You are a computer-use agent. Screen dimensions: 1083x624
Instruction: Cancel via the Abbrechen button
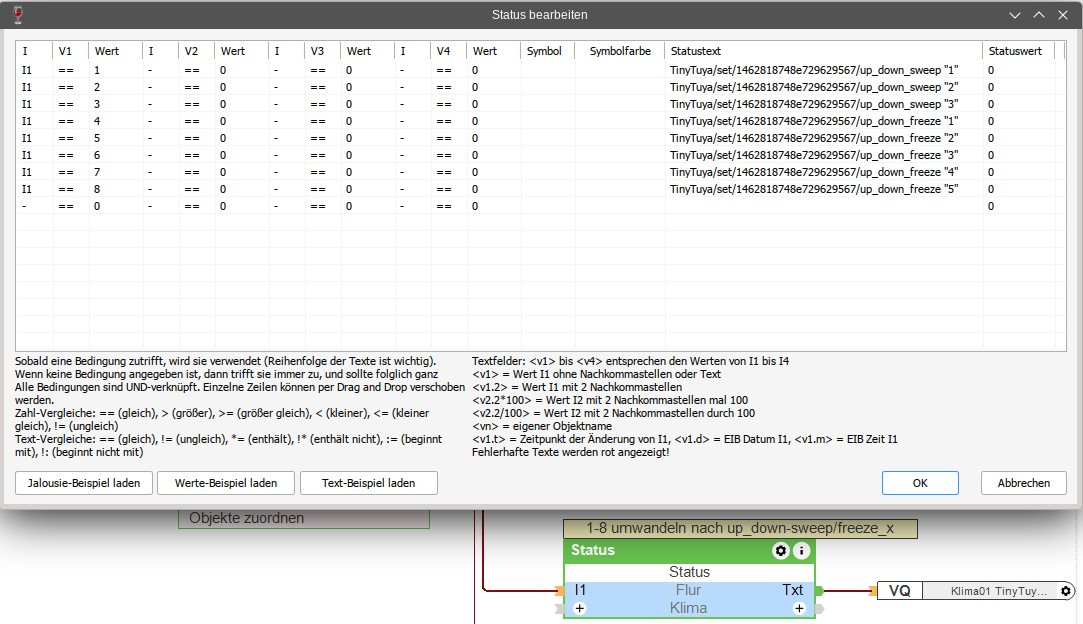coord(1024,483)
